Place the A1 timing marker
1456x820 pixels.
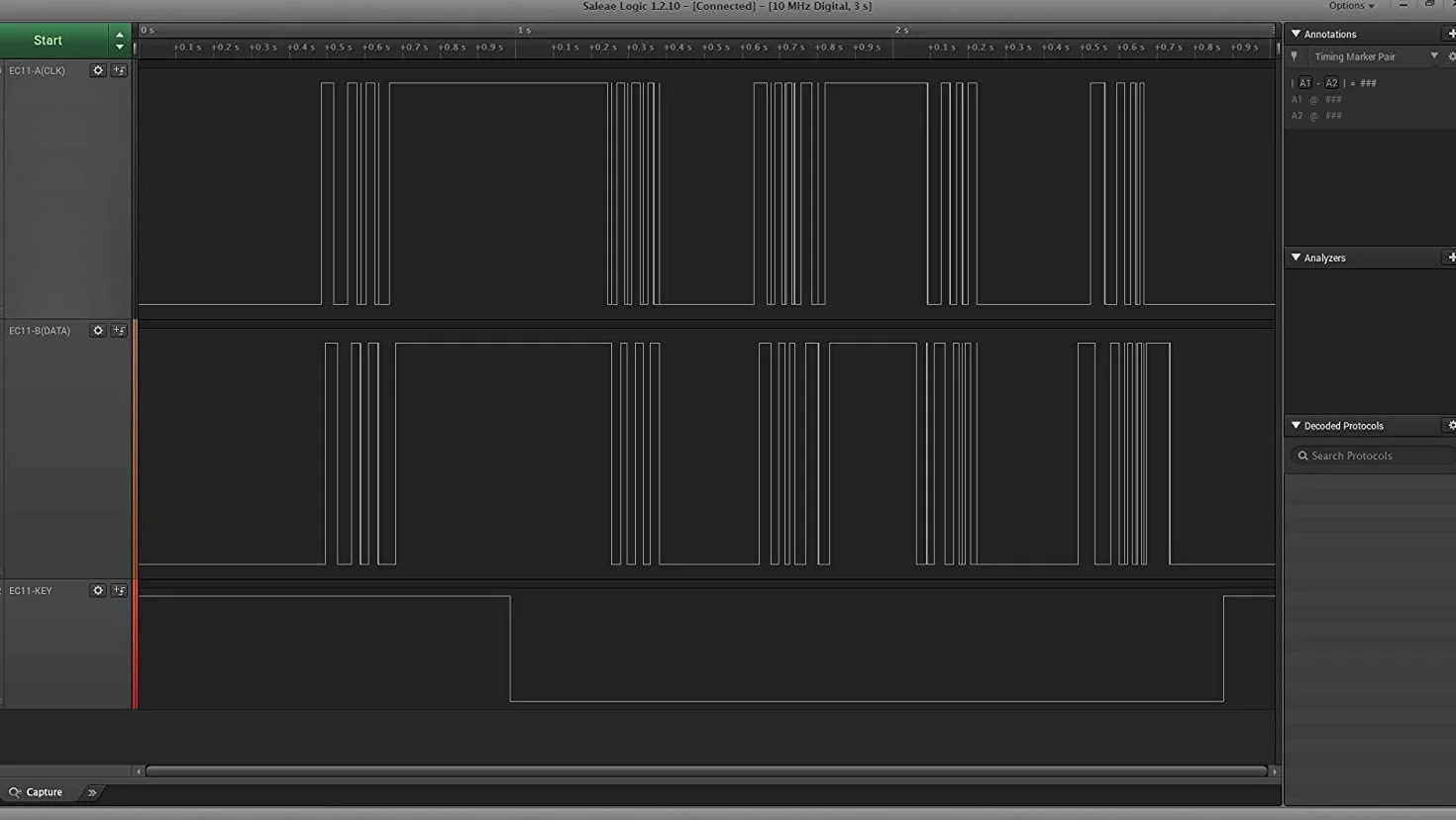[x=1304, y=83]
